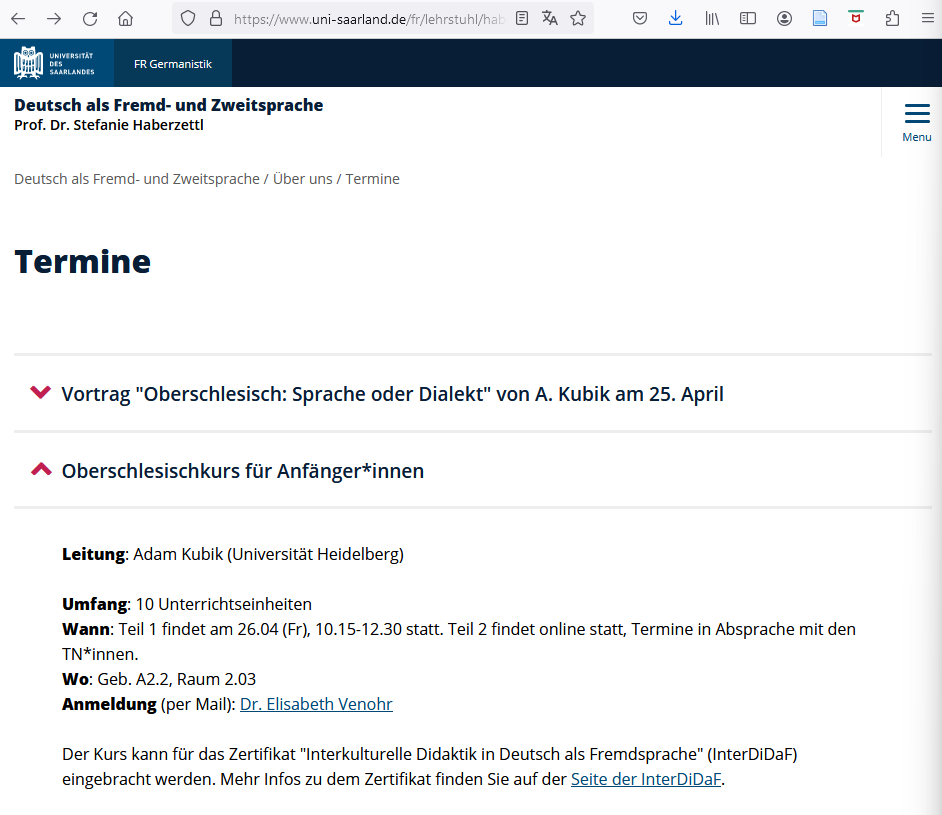Open the FR Germanistik tab
This screenshot has height=815, width=942.
tap(173, 64)
